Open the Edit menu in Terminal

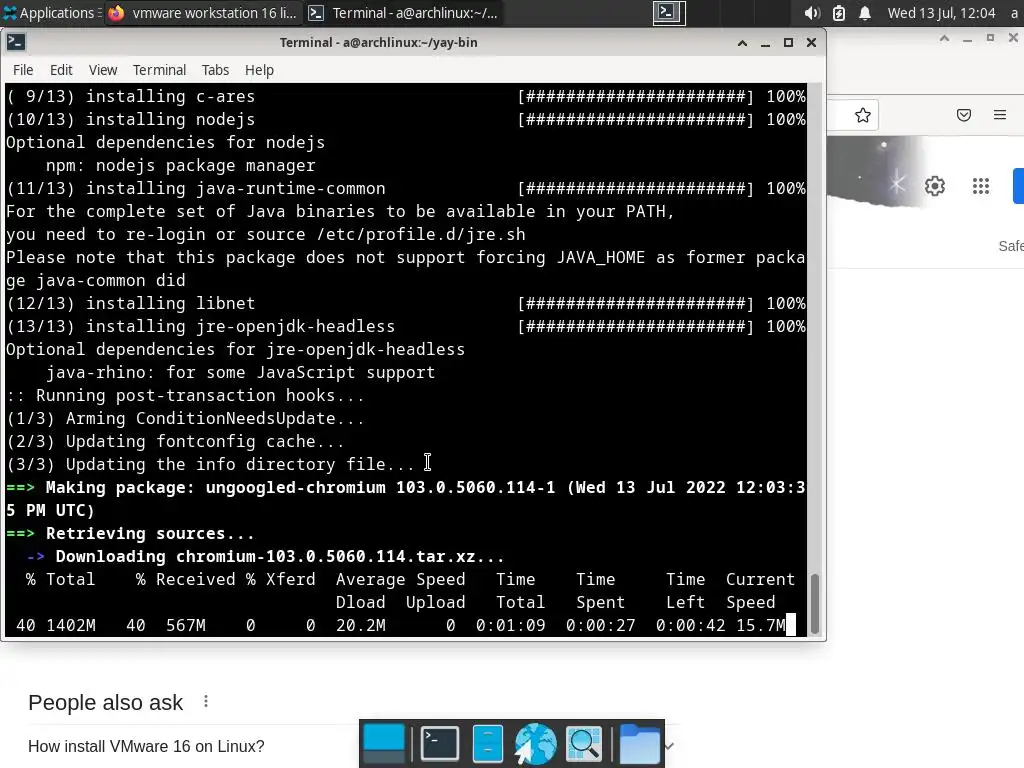point(61,70)
